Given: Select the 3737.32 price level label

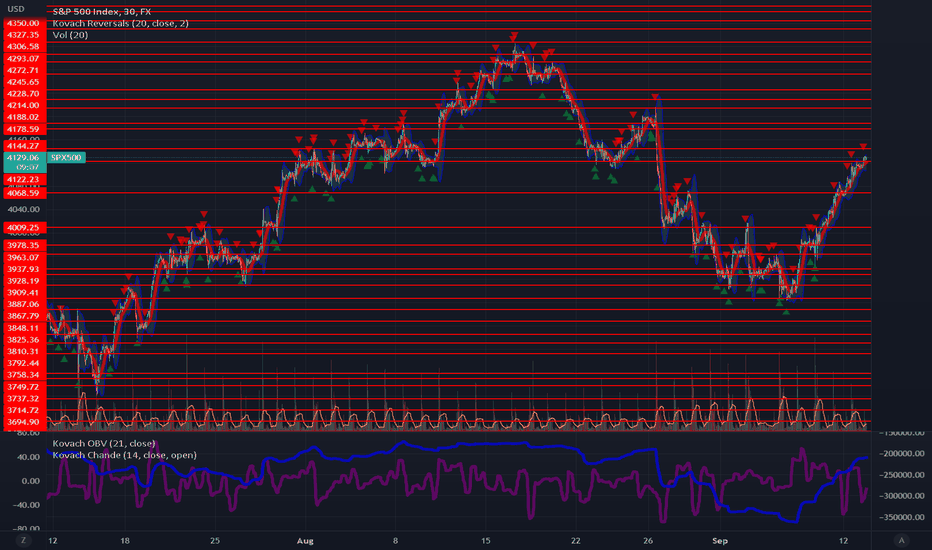Looking at the screenshot, I should [24, 398].
